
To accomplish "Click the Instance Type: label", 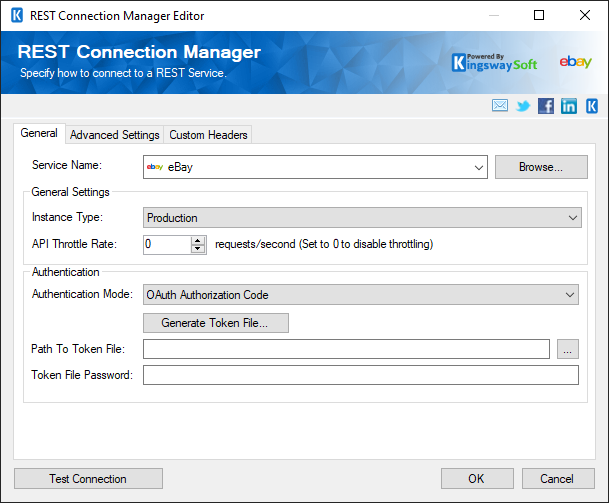I will point(67,217).
